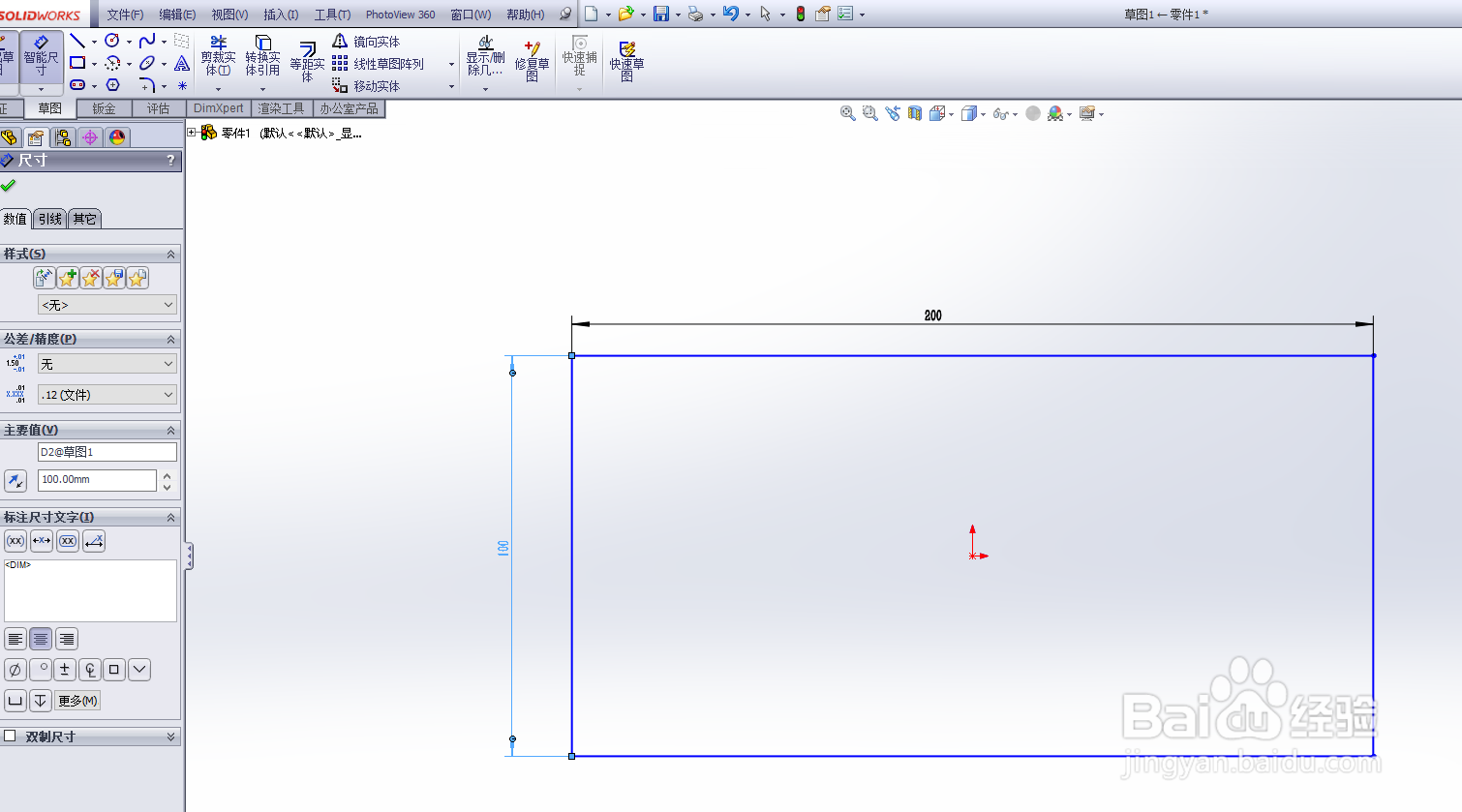This screenshot has height=812, width=1462.
Task: Open the 文件(F) menu
Action: (125, 15)
